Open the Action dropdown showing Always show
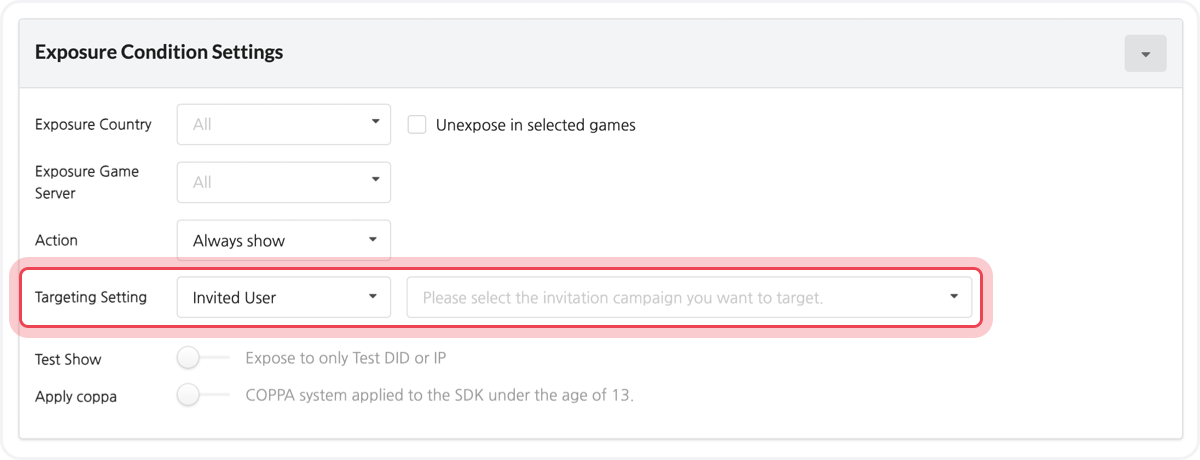Image resolution: width=1200 pixels, height=460 pixels. point(284,240)
